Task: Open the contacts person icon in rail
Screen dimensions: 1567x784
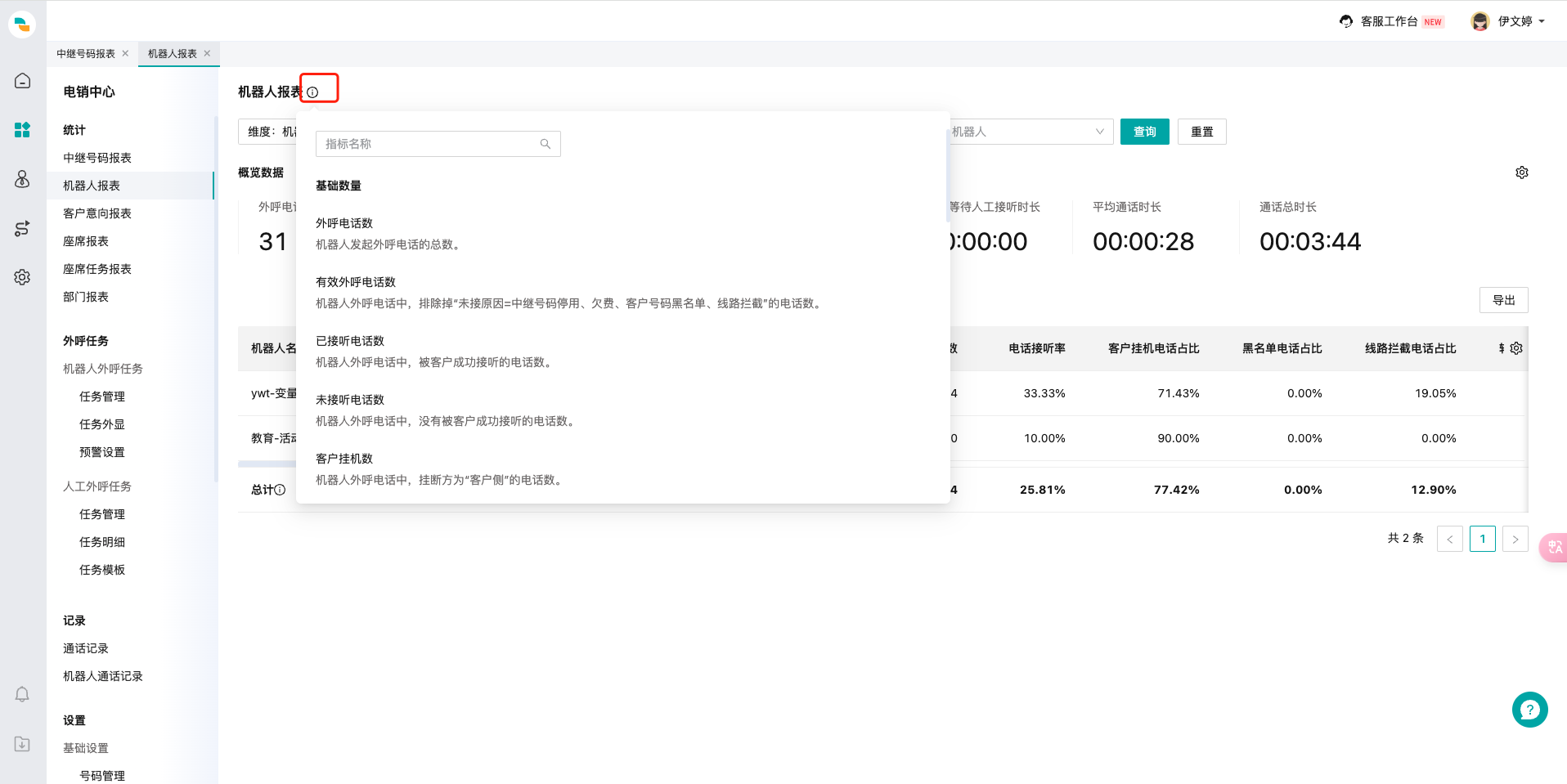Action: tap(22, 178)
